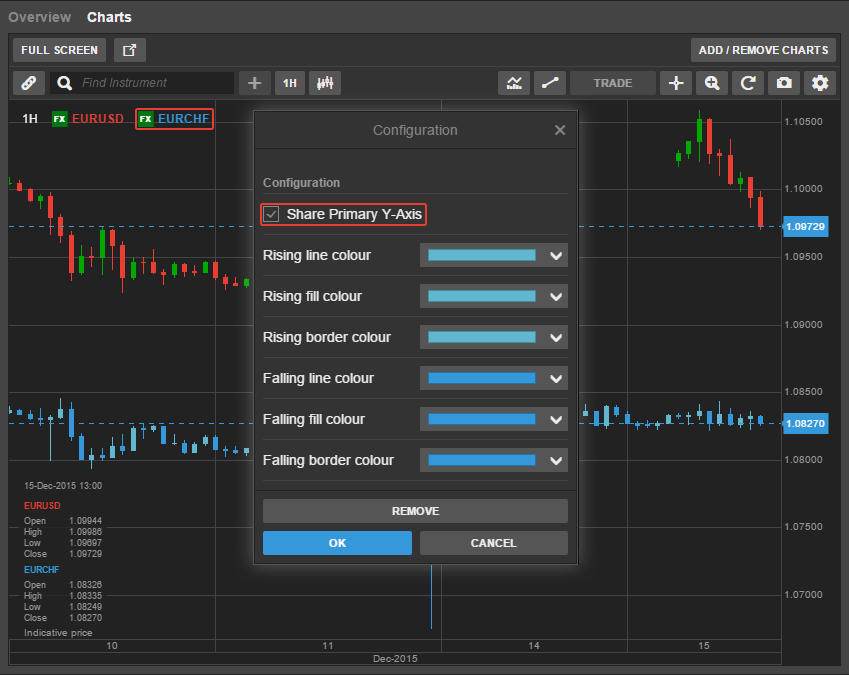The image size is (849, 675).
Task: Expand the Falling fill colour dropdown
Action: click(557, 420)
